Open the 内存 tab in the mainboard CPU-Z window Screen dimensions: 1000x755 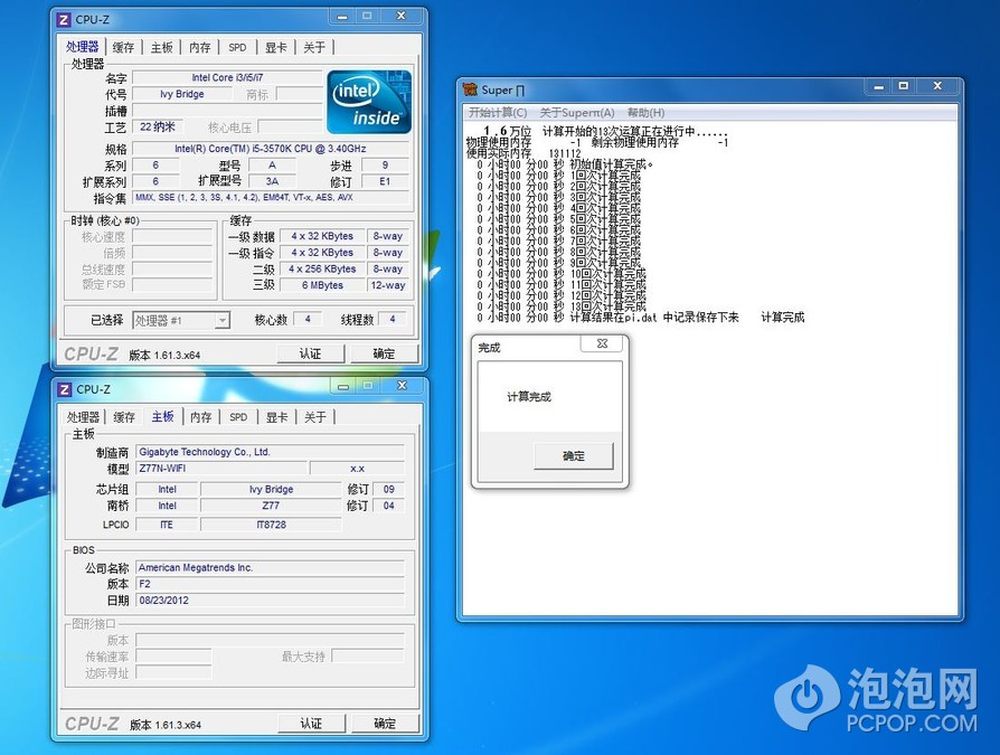point(200,417)
